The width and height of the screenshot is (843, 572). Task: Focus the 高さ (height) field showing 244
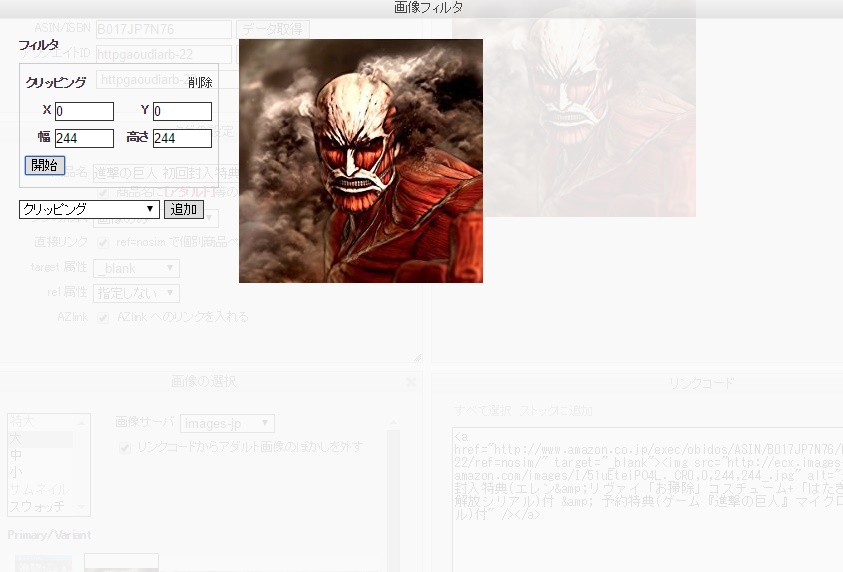point(182,138)
